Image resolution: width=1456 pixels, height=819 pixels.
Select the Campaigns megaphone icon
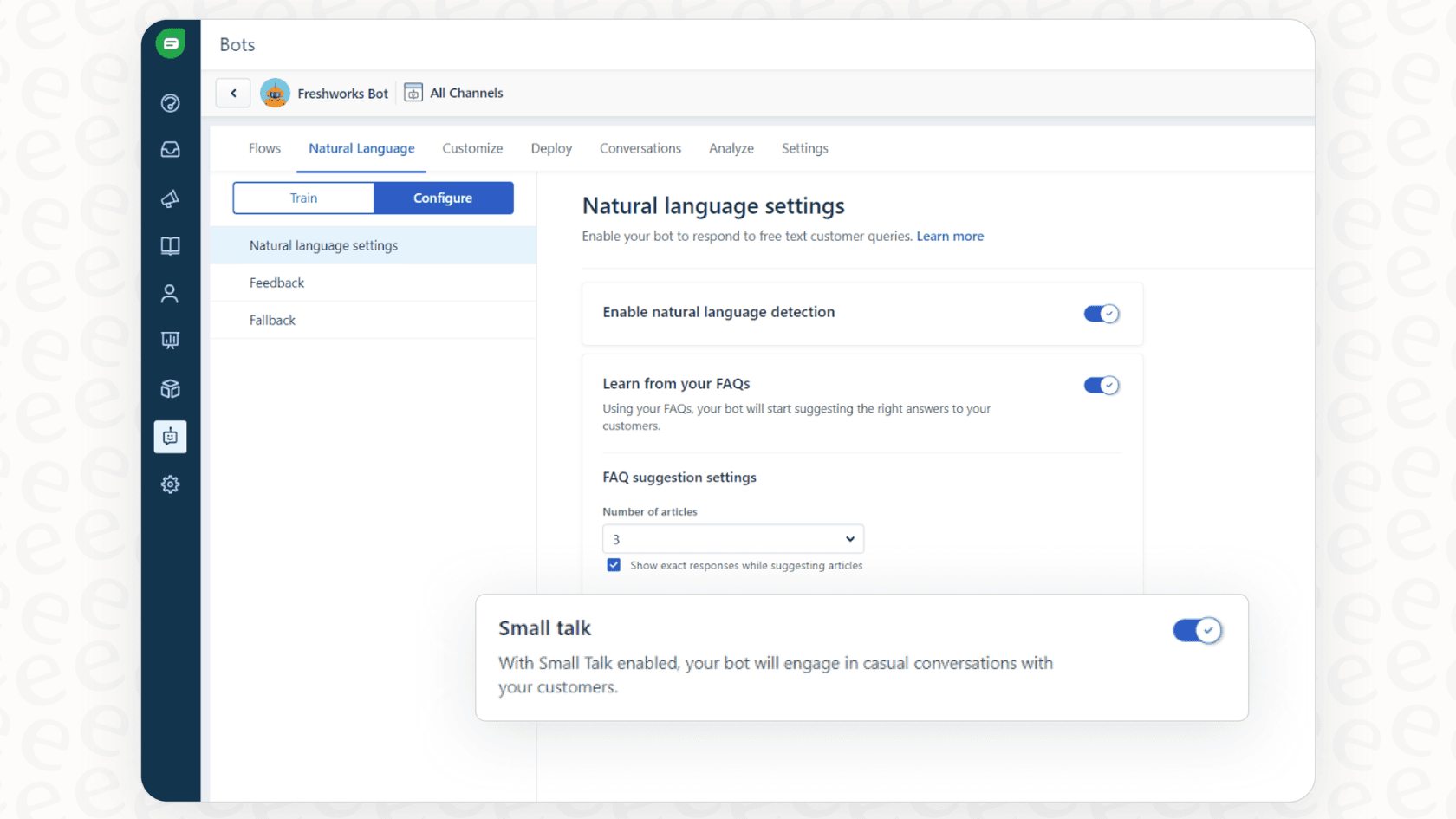[171, 198]
